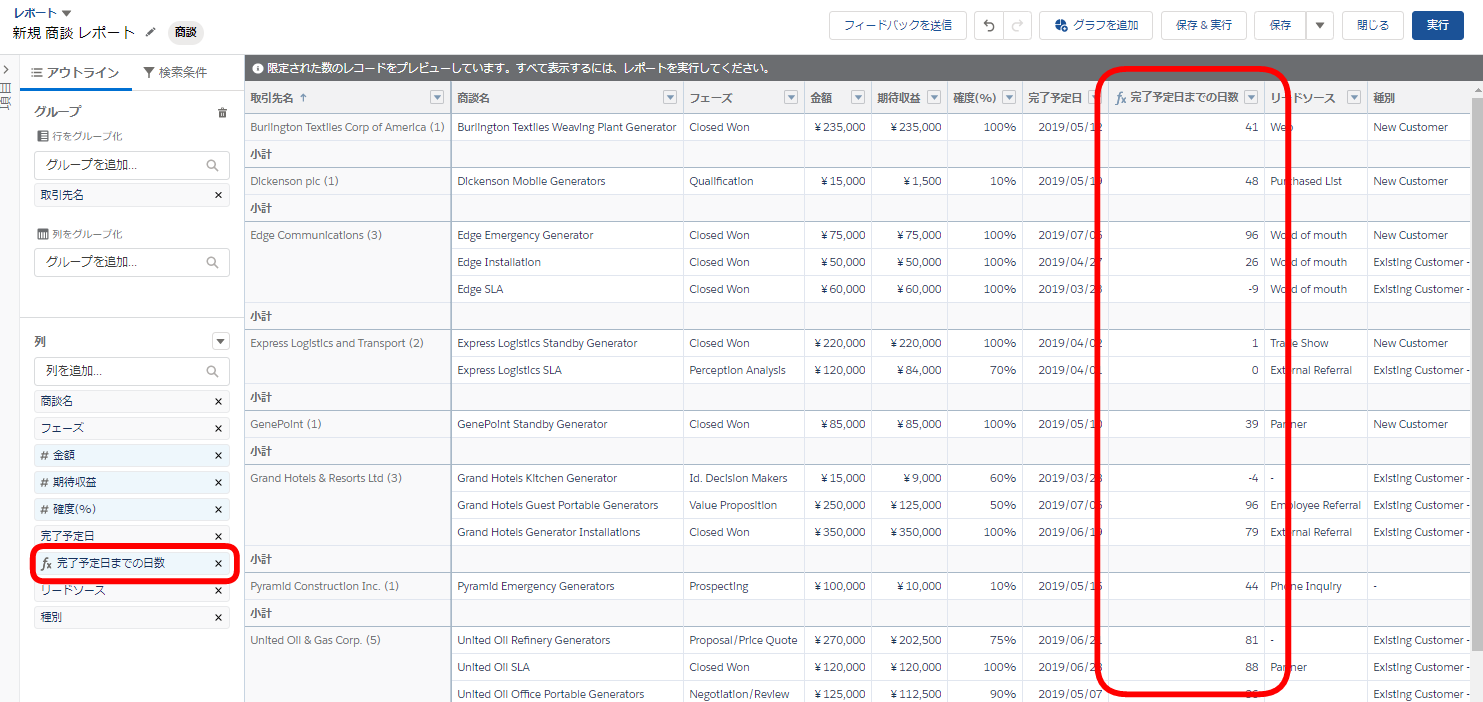
Task: Focus the column グループを追加 search field
Action: pyautogui.click(x=132, y=262)
